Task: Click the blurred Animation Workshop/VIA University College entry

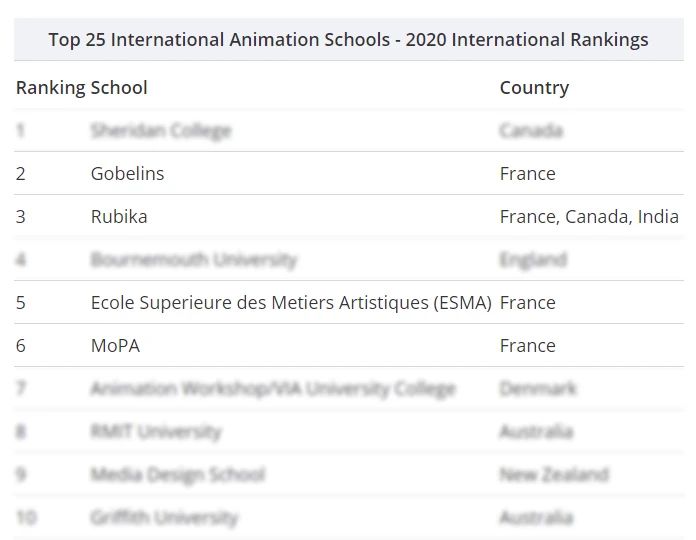Action: [273, 389]
